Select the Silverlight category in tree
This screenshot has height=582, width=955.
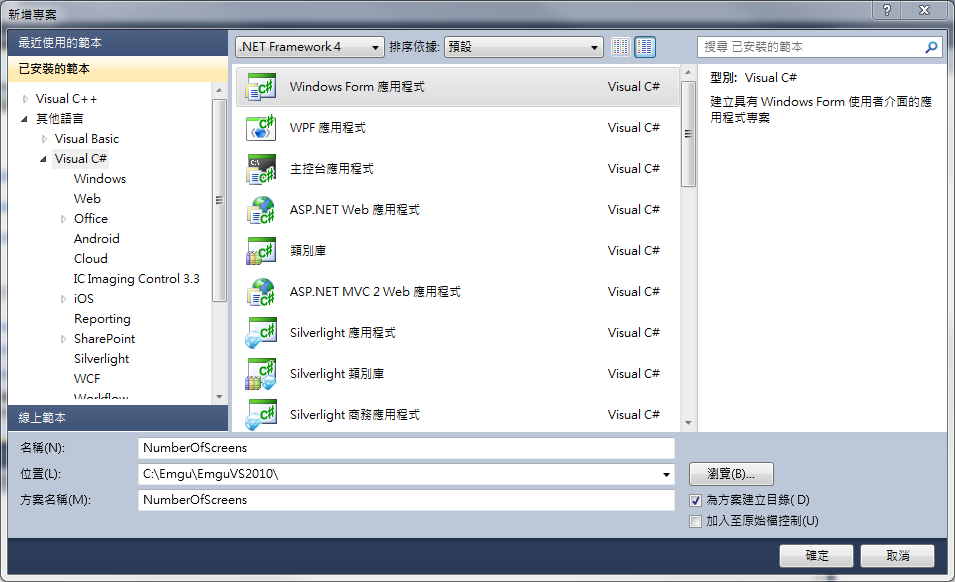coord(102,359)
